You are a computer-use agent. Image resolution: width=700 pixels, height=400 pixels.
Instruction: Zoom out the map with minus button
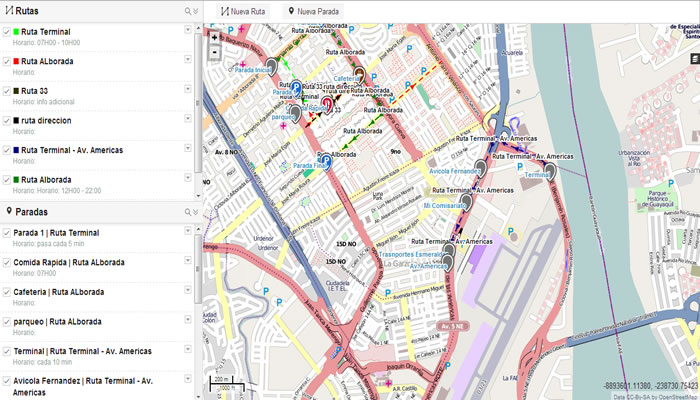click(215, 52)
